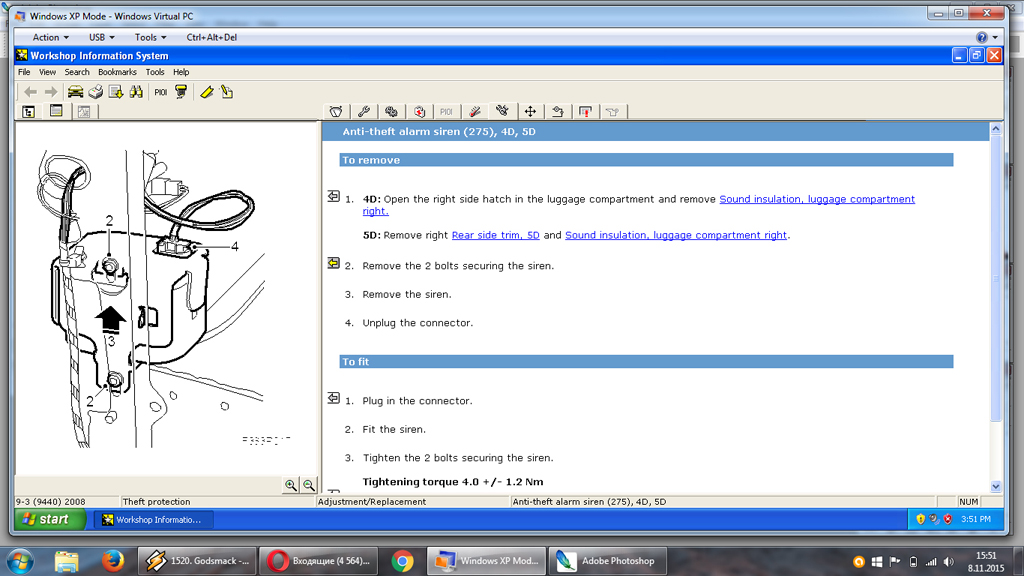This screenshot has height=576, width=1024.
Task: Expand the USB dropdown menu
Action: pyautogui.click(x=101, y=37)
